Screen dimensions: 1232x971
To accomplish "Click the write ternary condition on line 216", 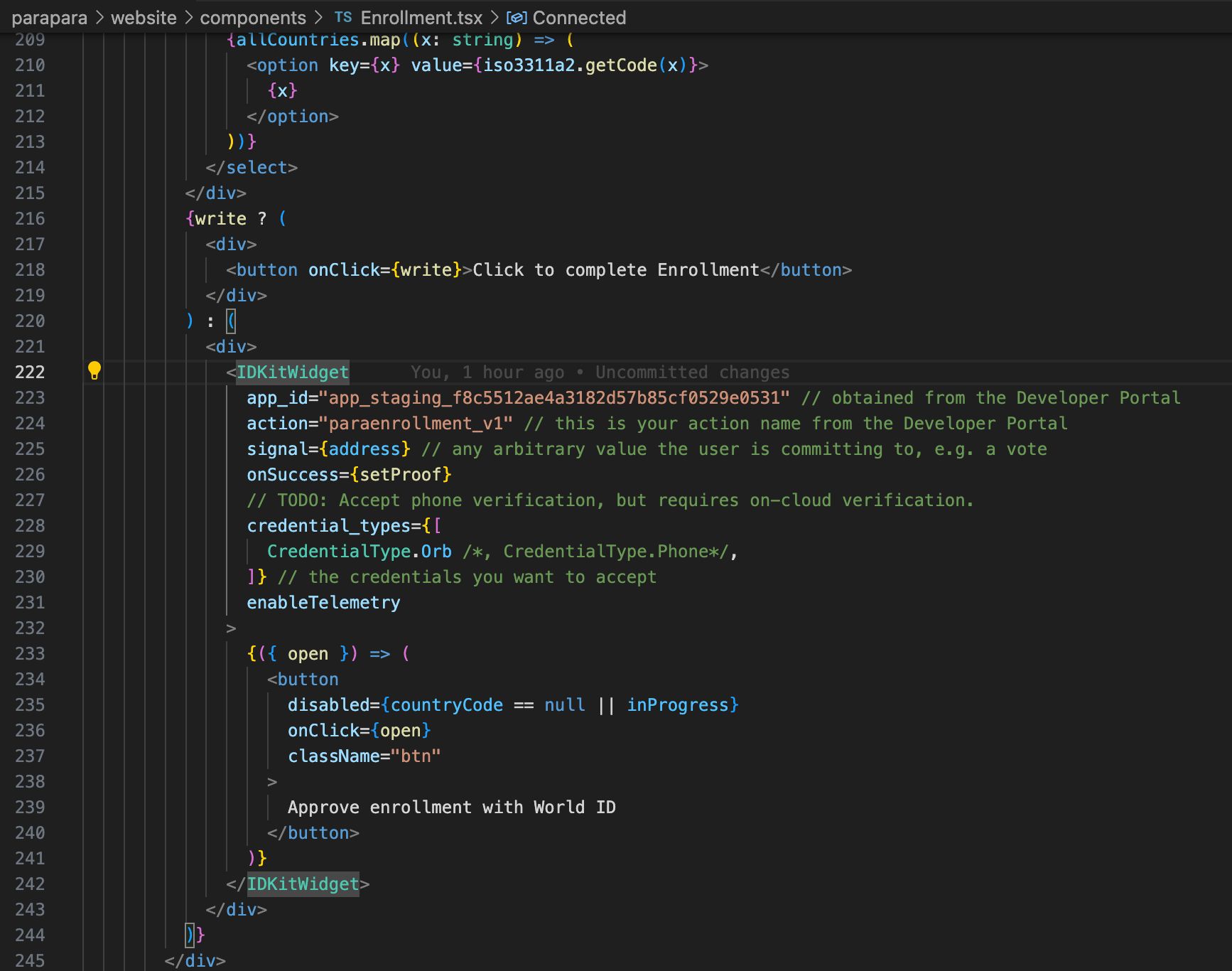I will click(x=221, y=218).
